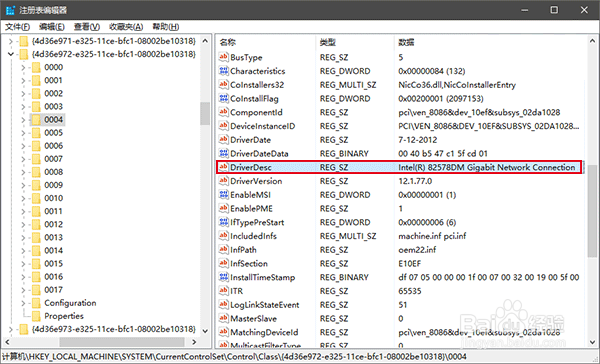Screen dimensions: 600x364
Task: Click the DeviceInstanceID string icon
Action: (223, 126)
